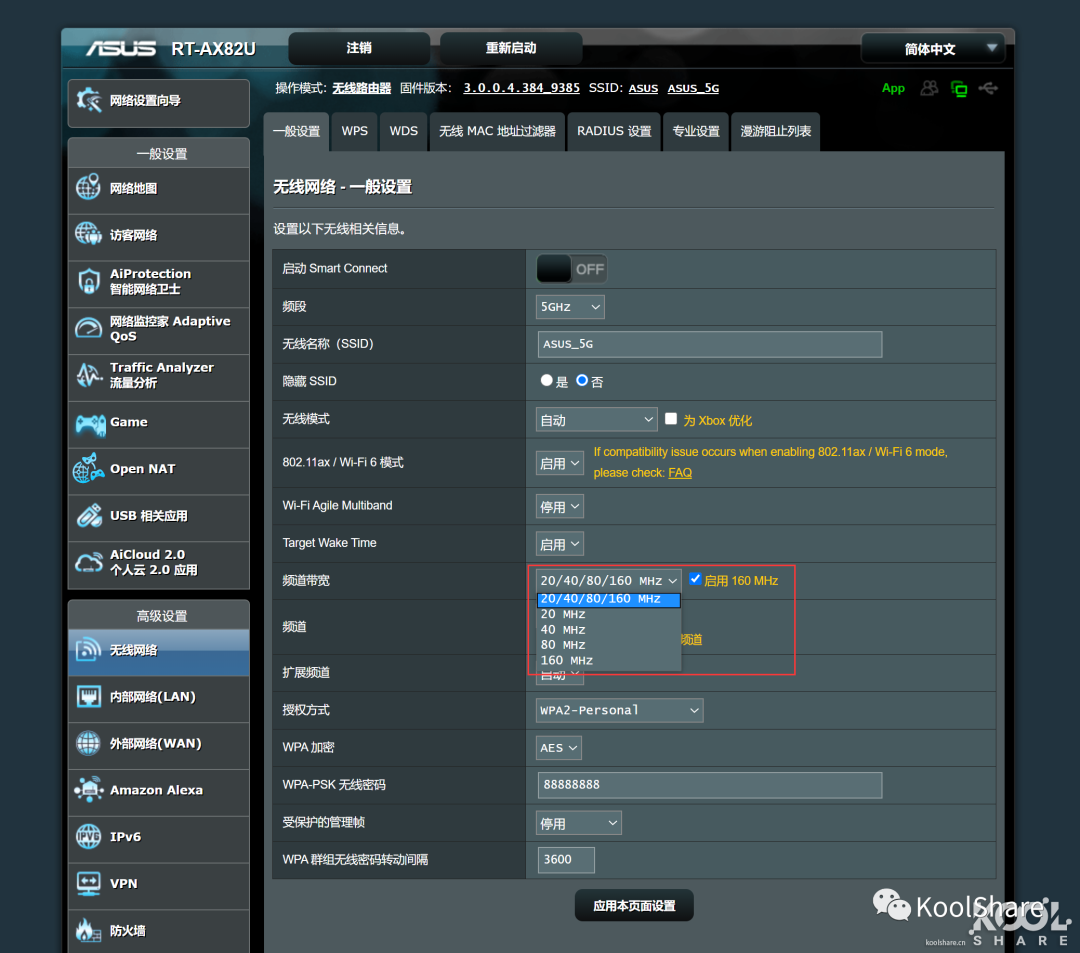
Task: Click the USB status icon in header
Action: pos(988,88)
